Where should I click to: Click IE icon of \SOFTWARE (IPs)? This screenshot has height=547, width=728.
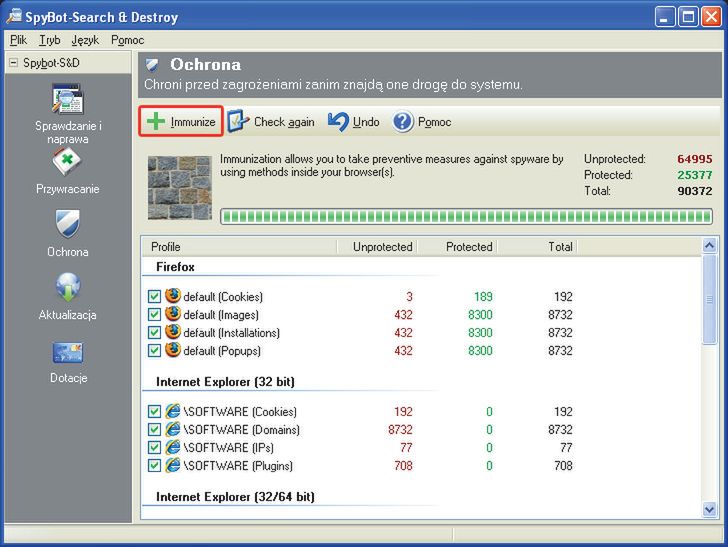(x=173, y=447)
